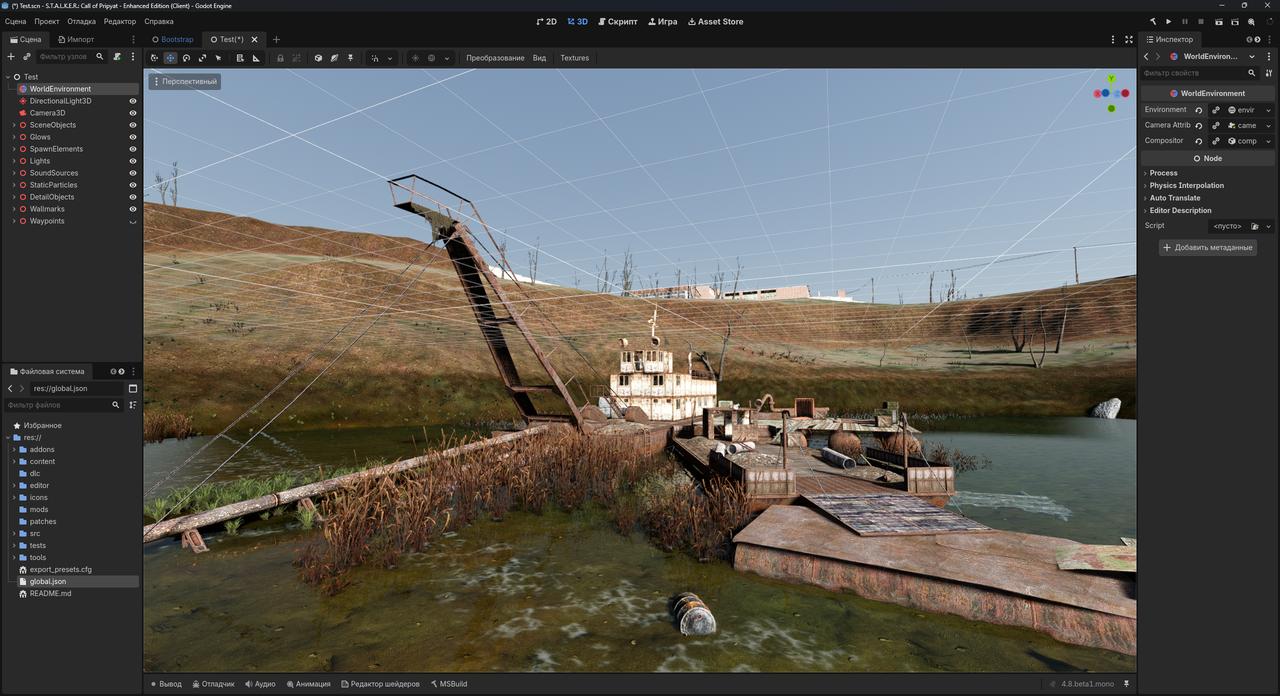Open the sort files icon in the FileSystem dock
1280x696 pixels.
point(133,405)
